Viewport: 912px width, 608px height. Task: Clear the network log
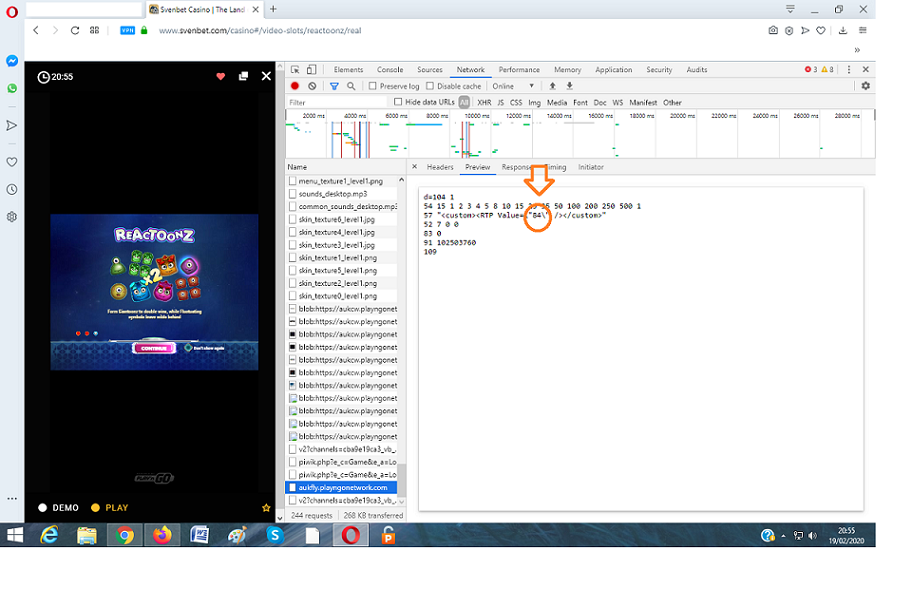click(312, 86)
